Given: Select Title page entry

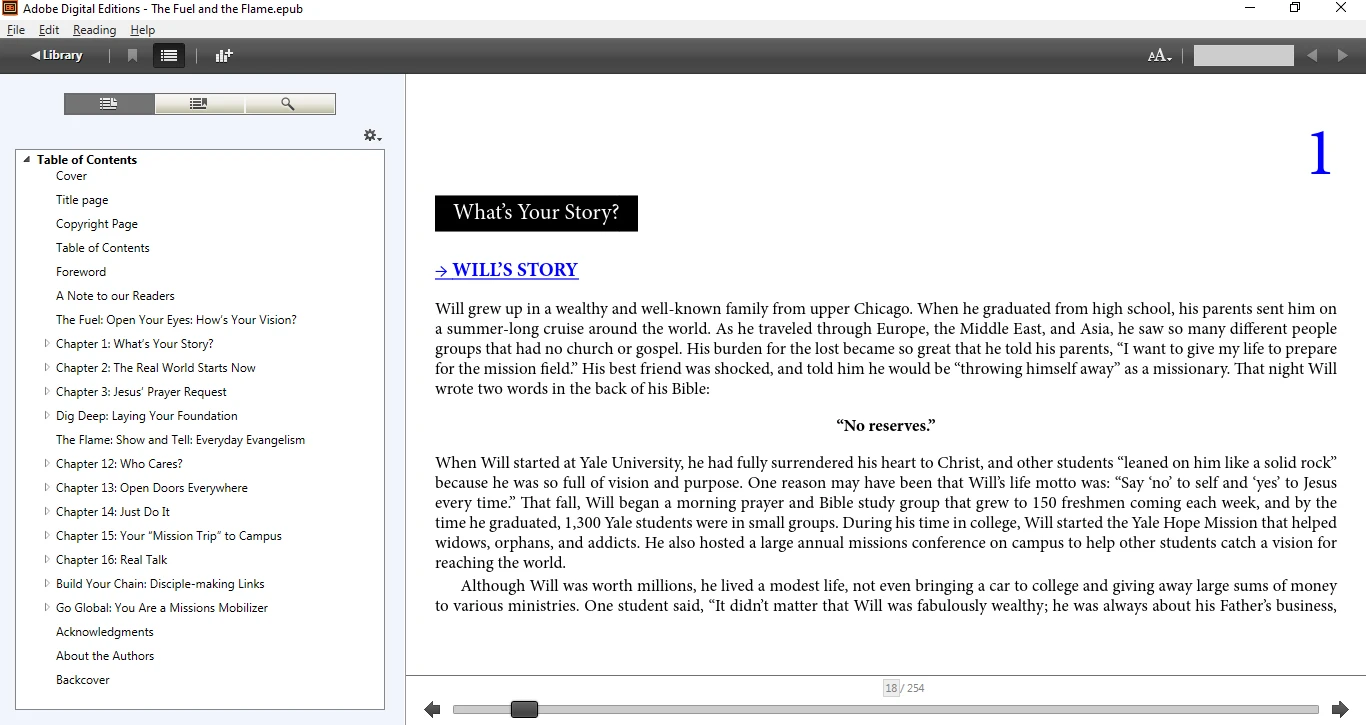Looking at the screenshot, I should pyautogui.click(x=82, y=200).
